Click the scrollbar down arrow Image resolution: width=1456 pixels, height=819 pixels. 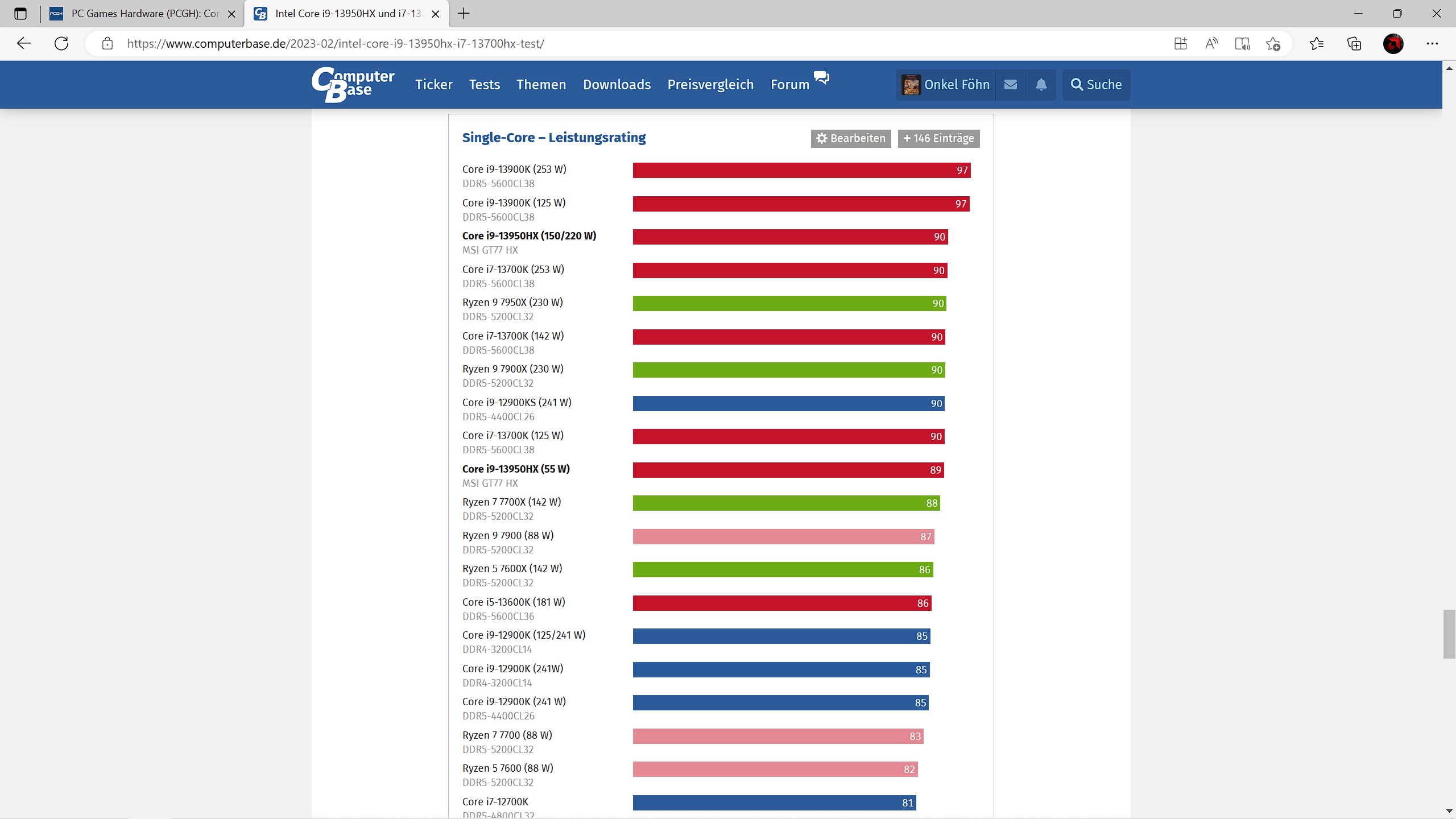click(1449, 812)
